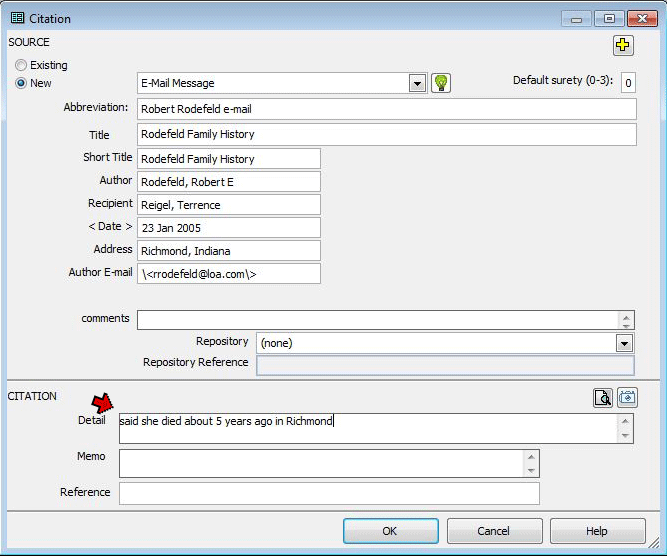667x556 pixels.
Task: Click the Citation window title icon
Action: [17, 18]
